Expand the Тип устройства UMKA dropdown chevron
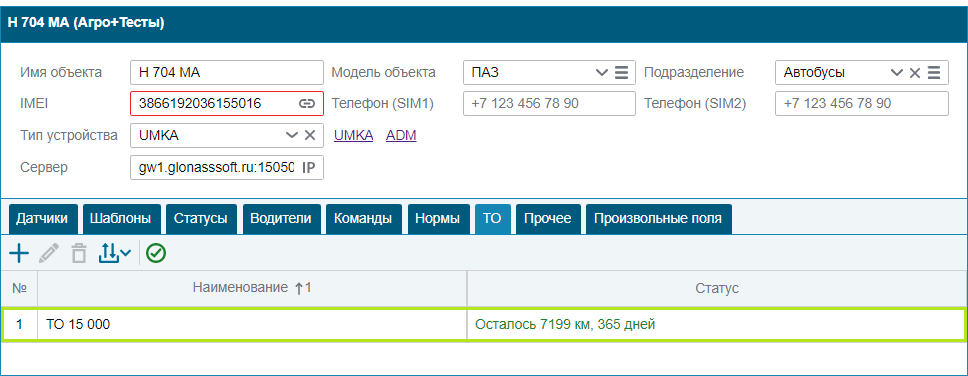968x376 pixels. [292, 135]
